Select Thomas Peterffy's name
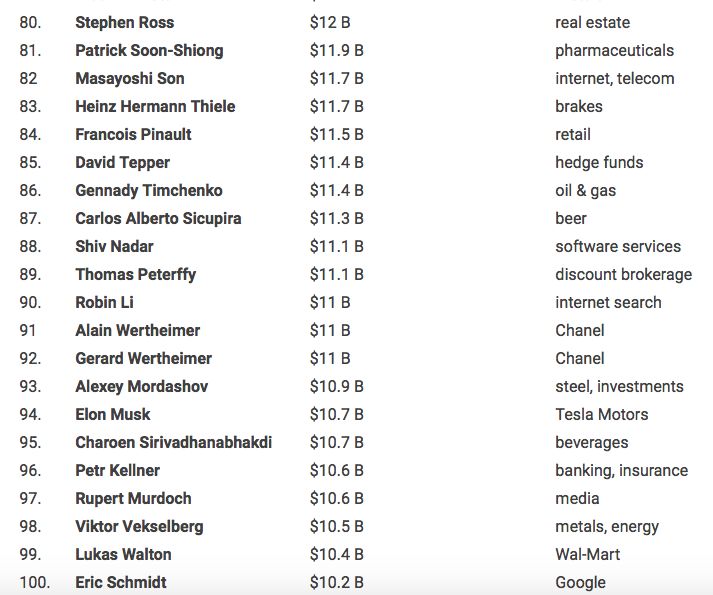This screenshot has height=595, width=713. click(x=135, y=274)
